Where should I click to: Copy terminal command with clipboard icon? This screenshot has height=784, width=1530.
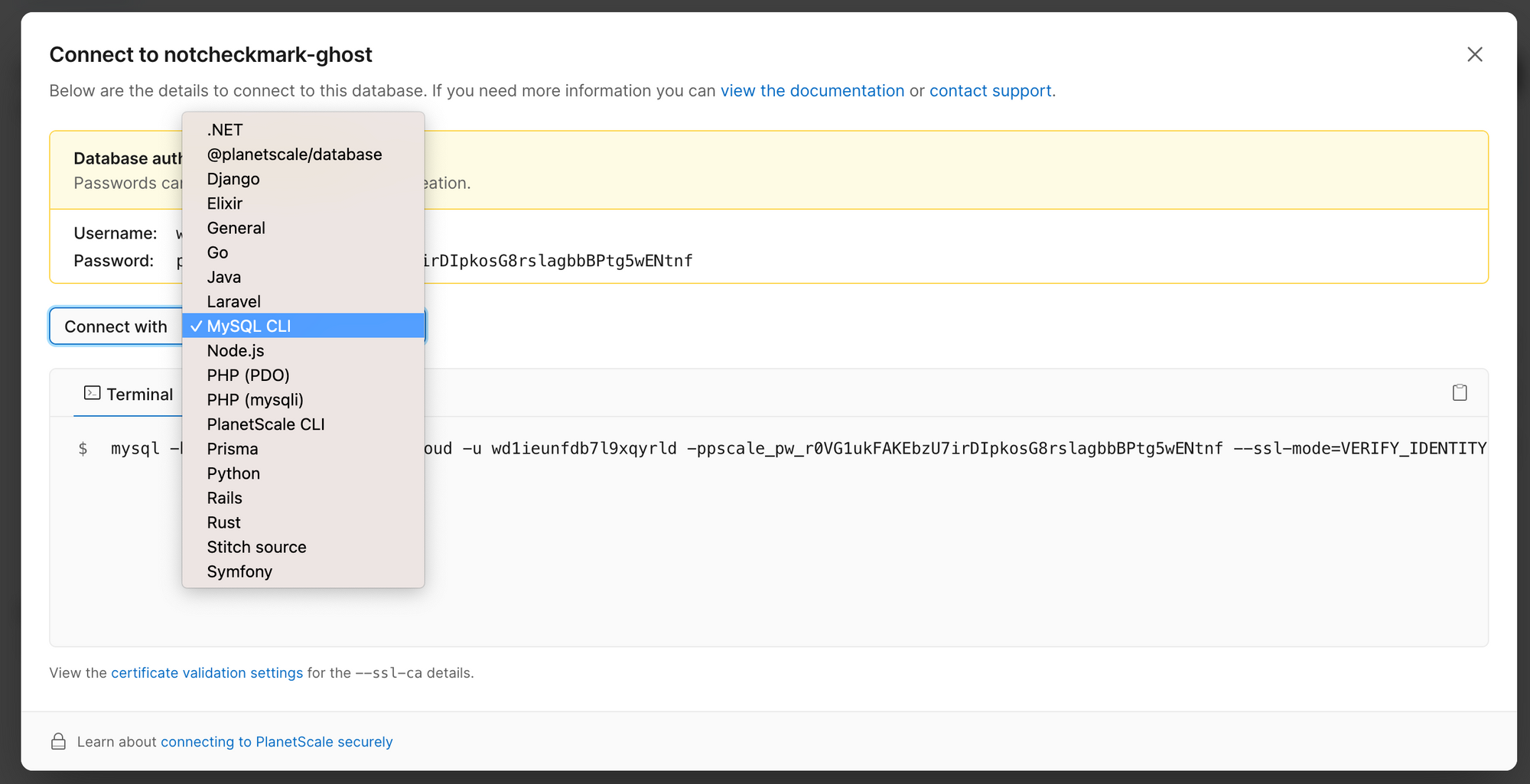(x=1460, y=393)
